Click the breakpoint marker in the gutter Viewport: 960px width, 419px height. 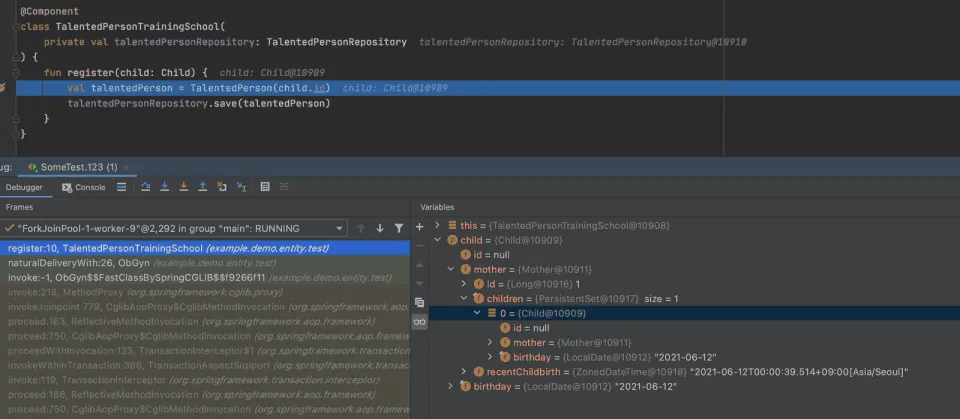pyautogui.click(x=2, y=88)
